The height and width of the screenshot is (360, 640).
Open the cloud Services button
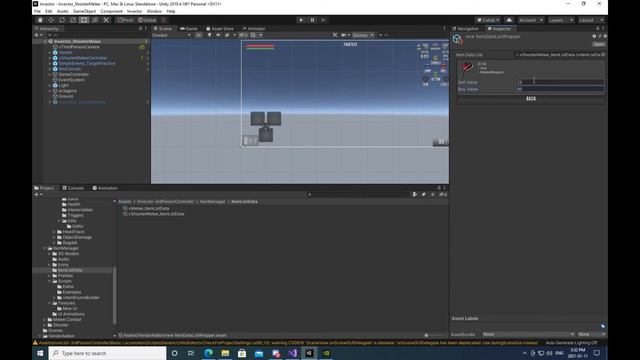(509, 20)
